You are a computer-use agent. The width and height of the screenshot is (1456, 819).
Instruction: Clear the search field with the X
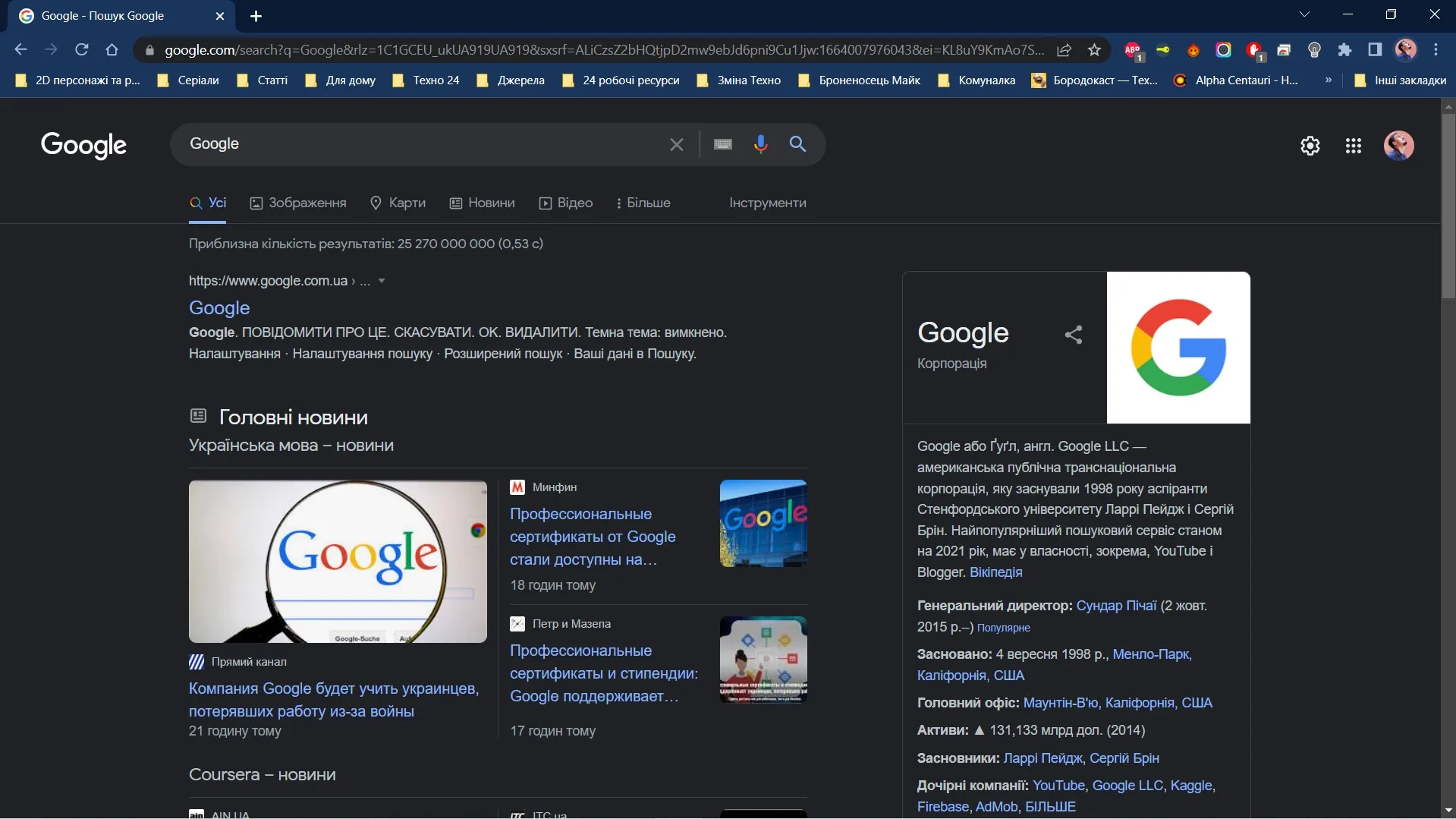(x=677, y=143)
